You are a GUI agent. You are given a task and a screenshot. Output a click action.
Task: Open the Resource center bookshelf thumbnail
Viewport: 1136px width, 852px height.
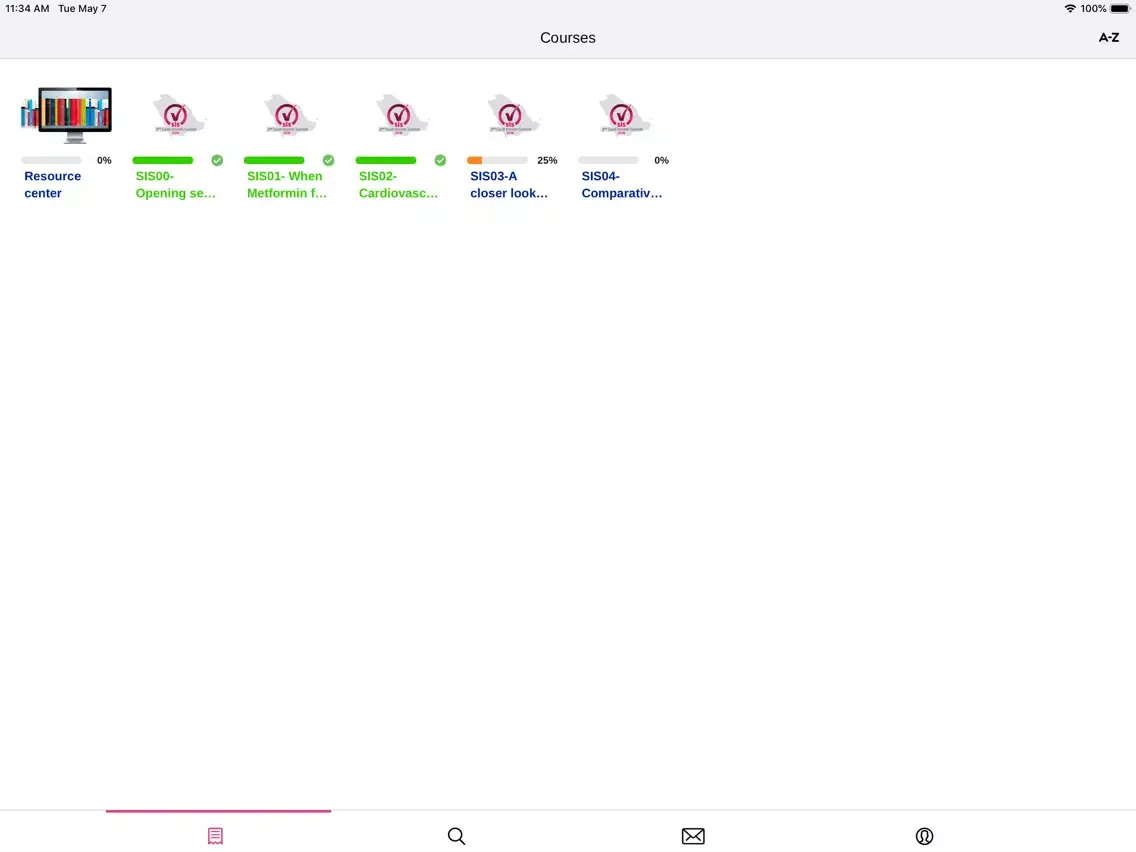click(x=66, y=115)
